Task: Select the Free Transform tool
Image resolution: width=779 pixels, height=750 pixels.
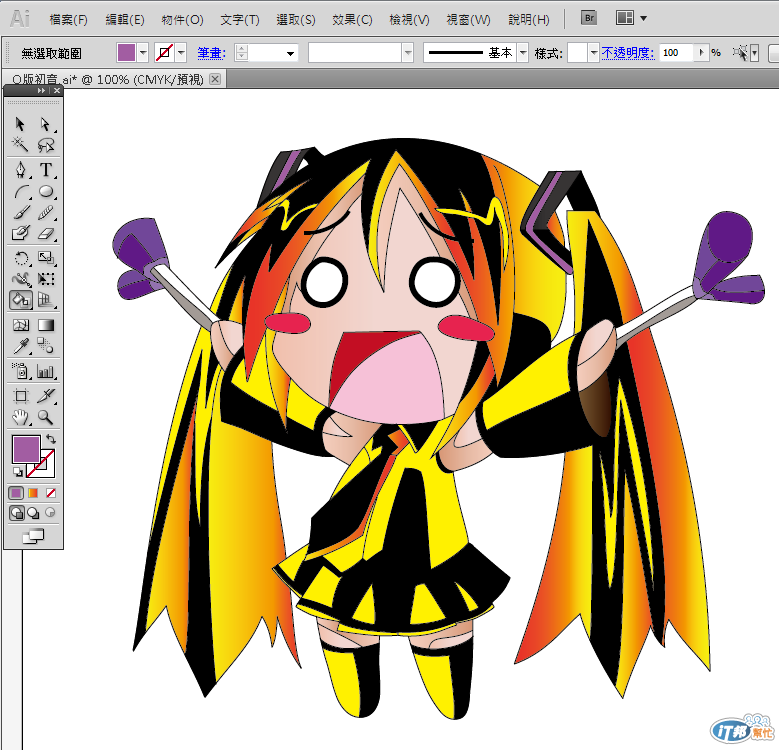Action: pyautogui.click(x=46, y=279)
